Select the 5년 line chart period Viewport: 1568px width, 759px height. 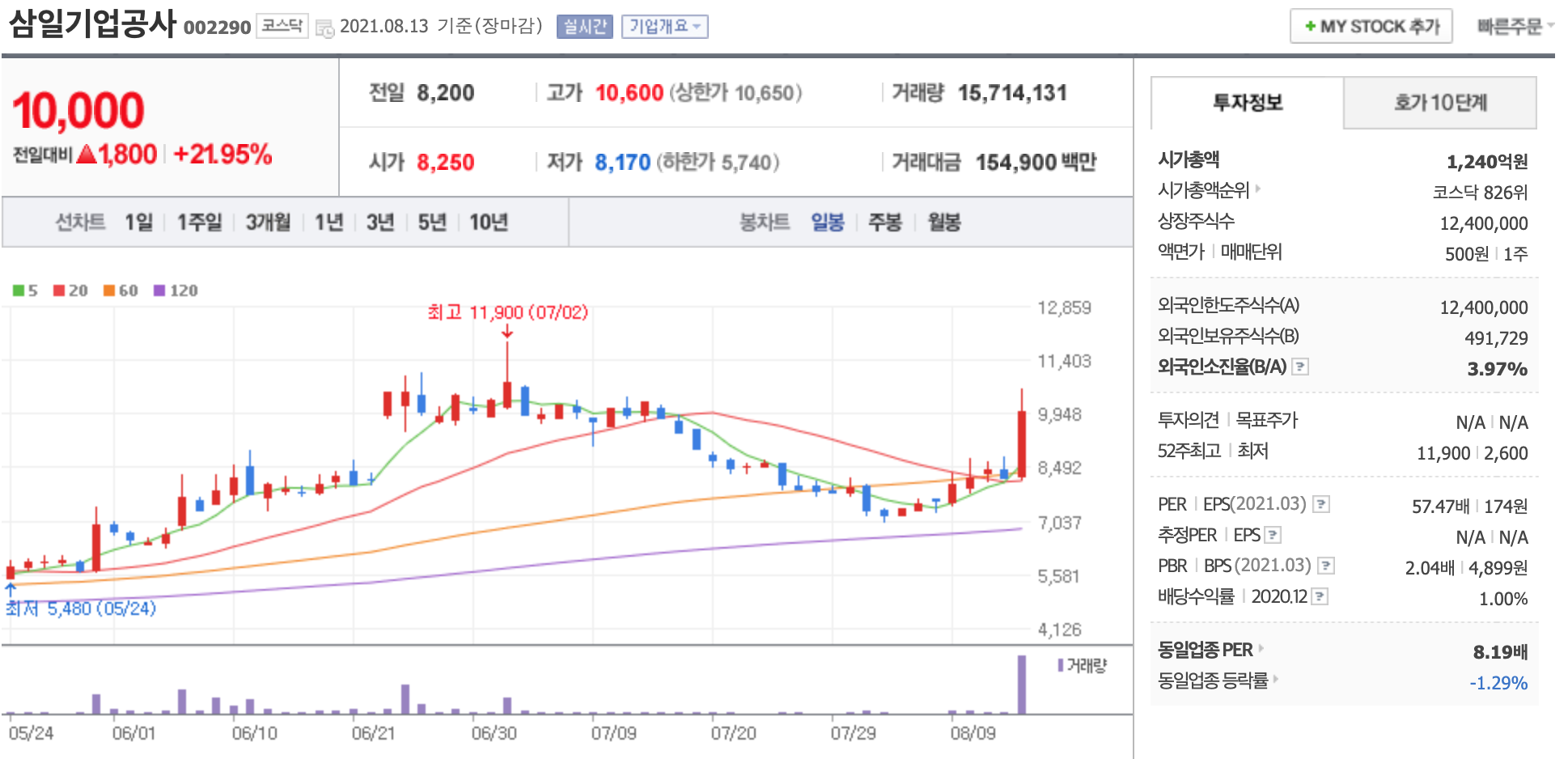click(432, 222)
